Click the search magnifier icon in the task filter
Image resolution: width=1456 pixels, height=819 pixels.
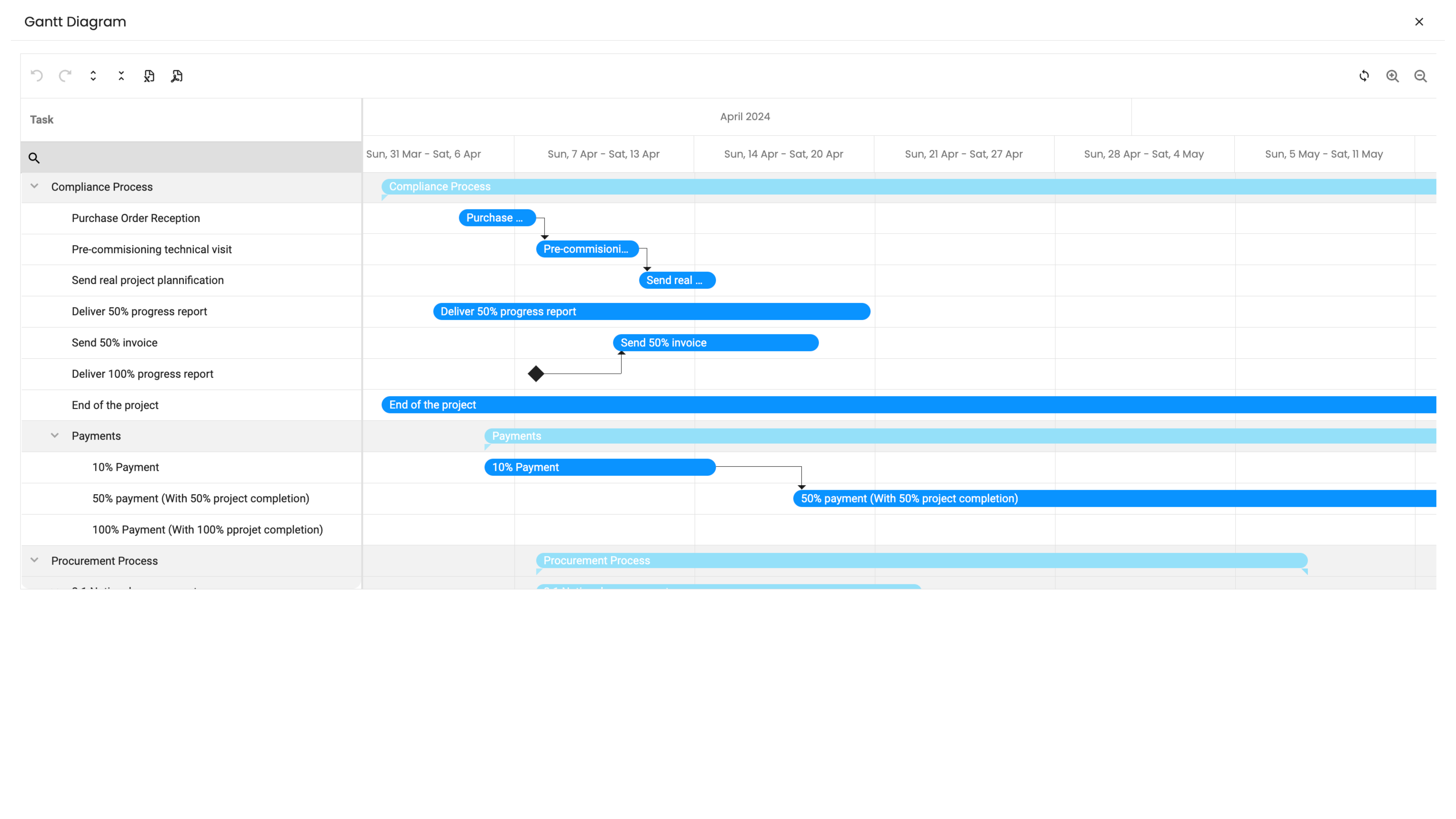[34, 158]
